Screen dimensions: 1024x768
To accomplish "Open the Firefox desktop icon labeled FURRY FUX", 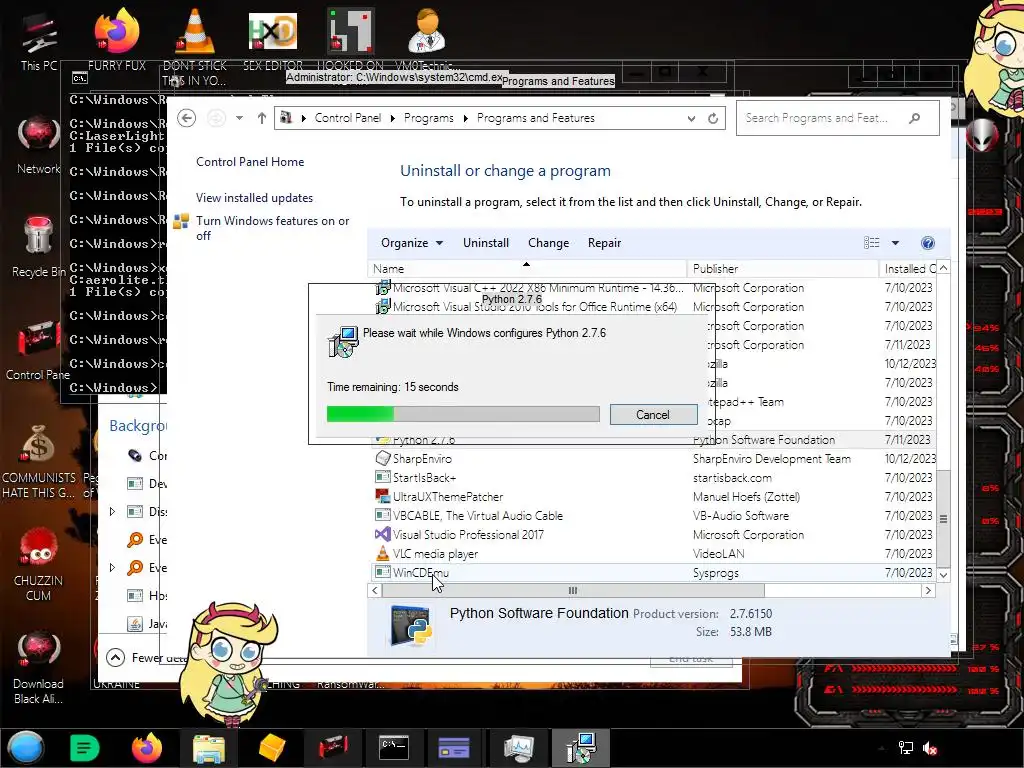I will [x=117, y=41].
